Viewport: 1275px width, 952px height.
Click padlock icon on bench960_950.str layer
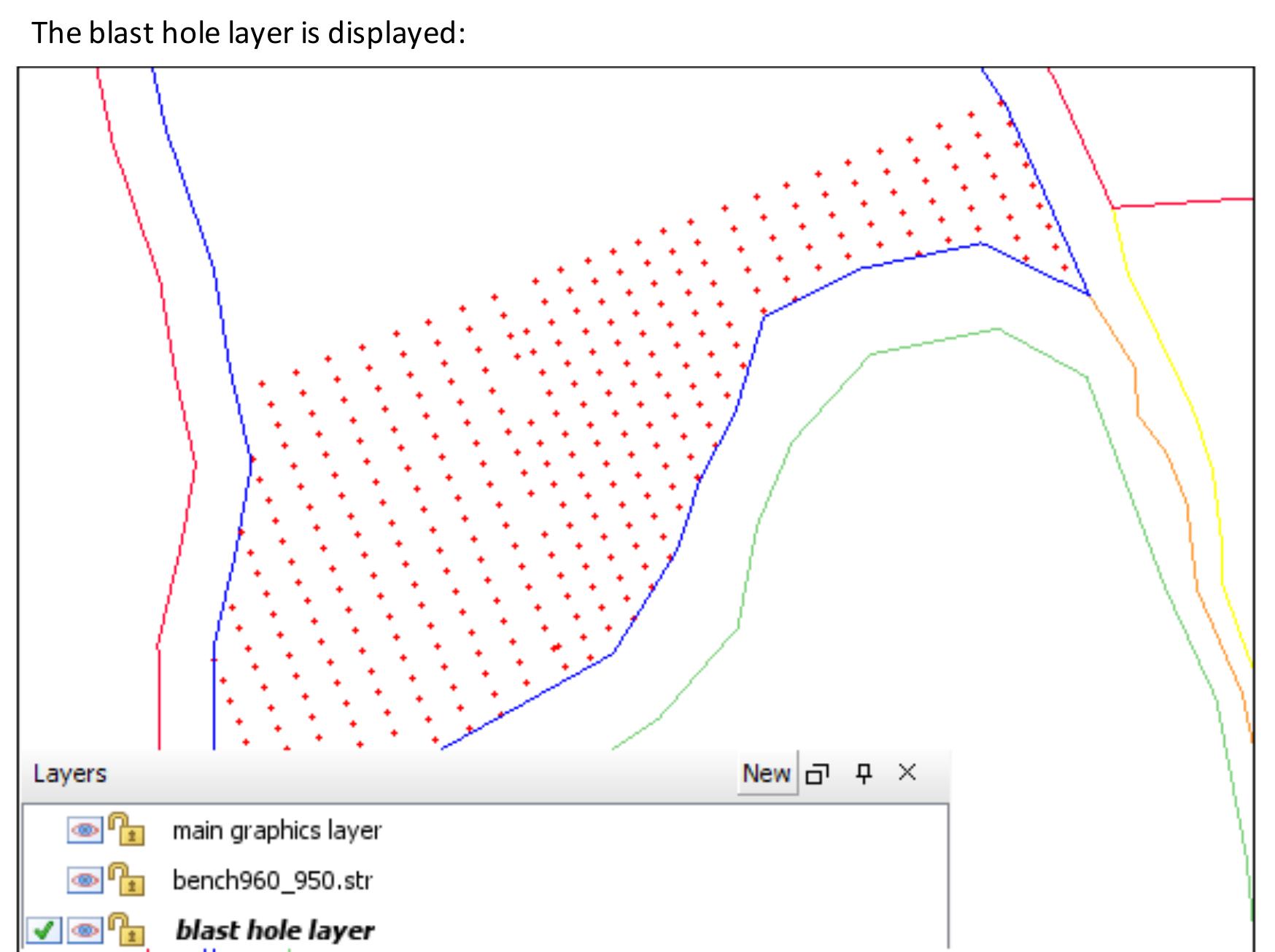point(125,879)
